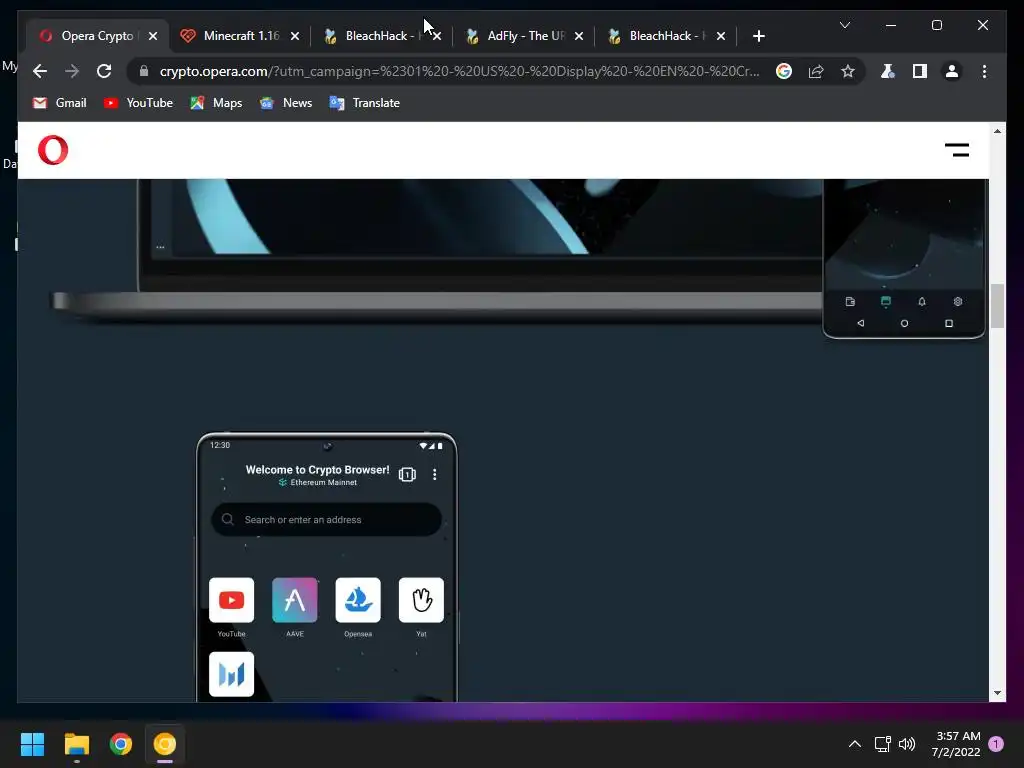Image resolution: width=1024 pixels, height=768 pixels.
Task: Open the profile account menu
Action: pyautogui.click(x=952, y=71)
